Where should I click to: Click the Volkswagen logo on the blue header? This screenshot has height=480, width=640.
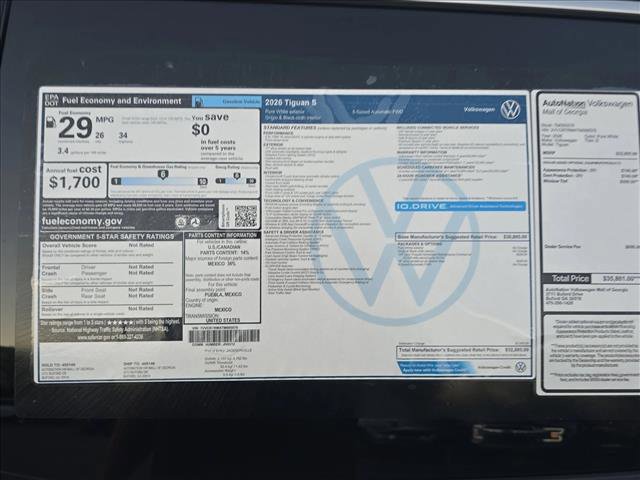(x=511, y=110)
